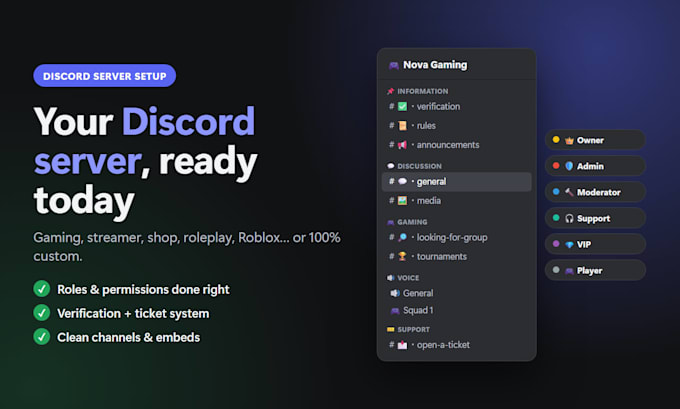The width and height of the screenshot is (680, 409).
Task: Click the speaker icon beside VOICE heading
Action: click(390, 278)
